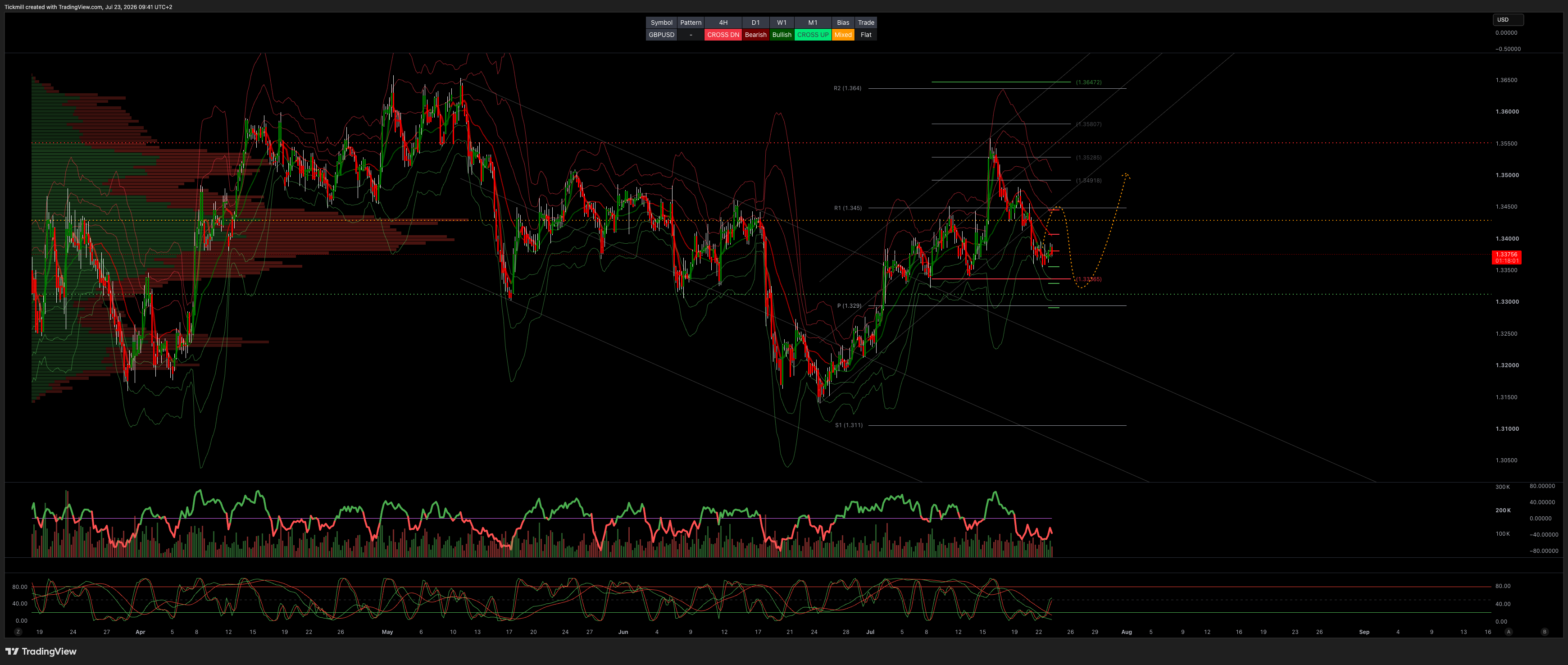
Task: Click the Jun label on time axis
Action: point(623,632)
